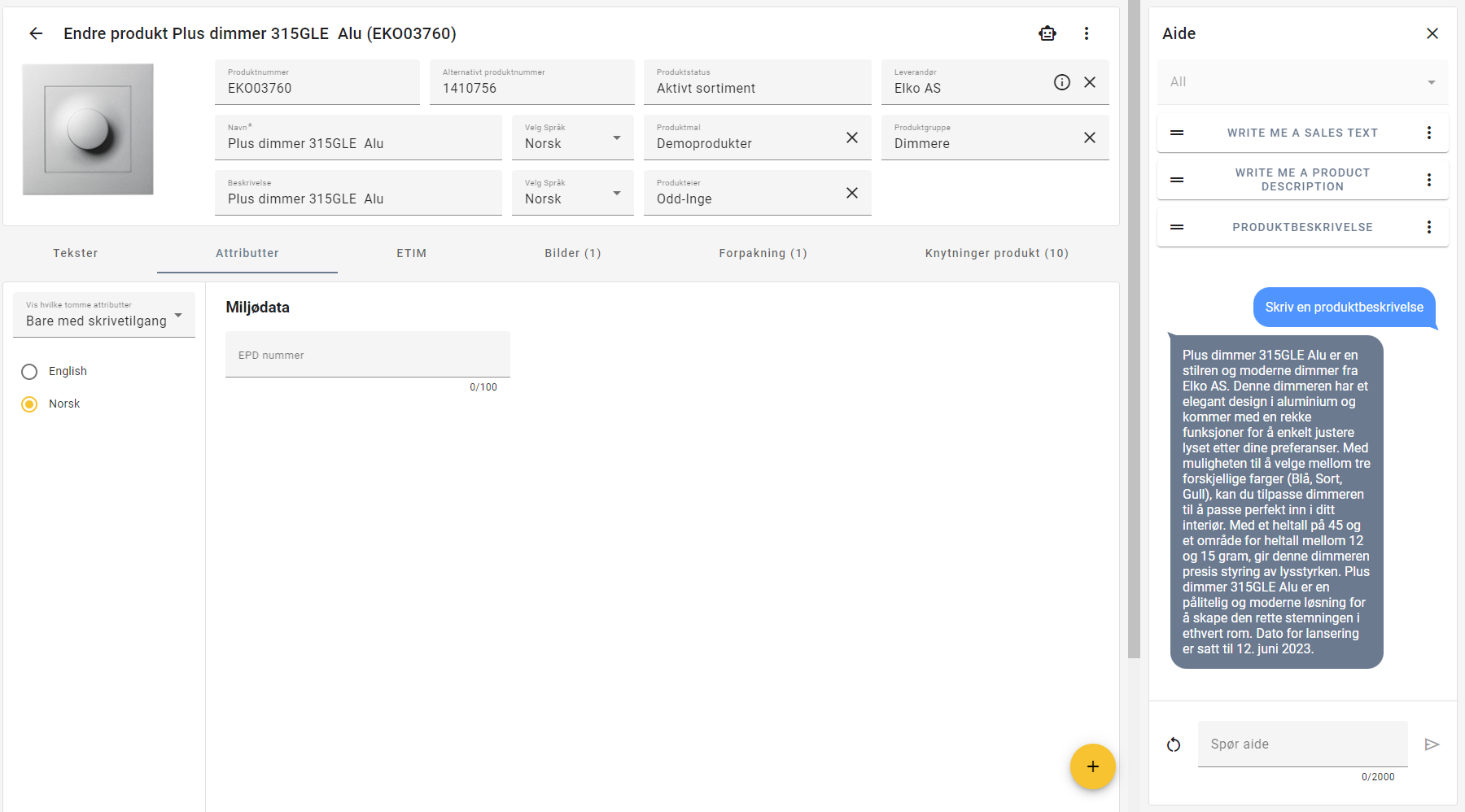Open the Navn language dropdown Norsk
The image size is (1465, 812).
[x=573, y=138]
